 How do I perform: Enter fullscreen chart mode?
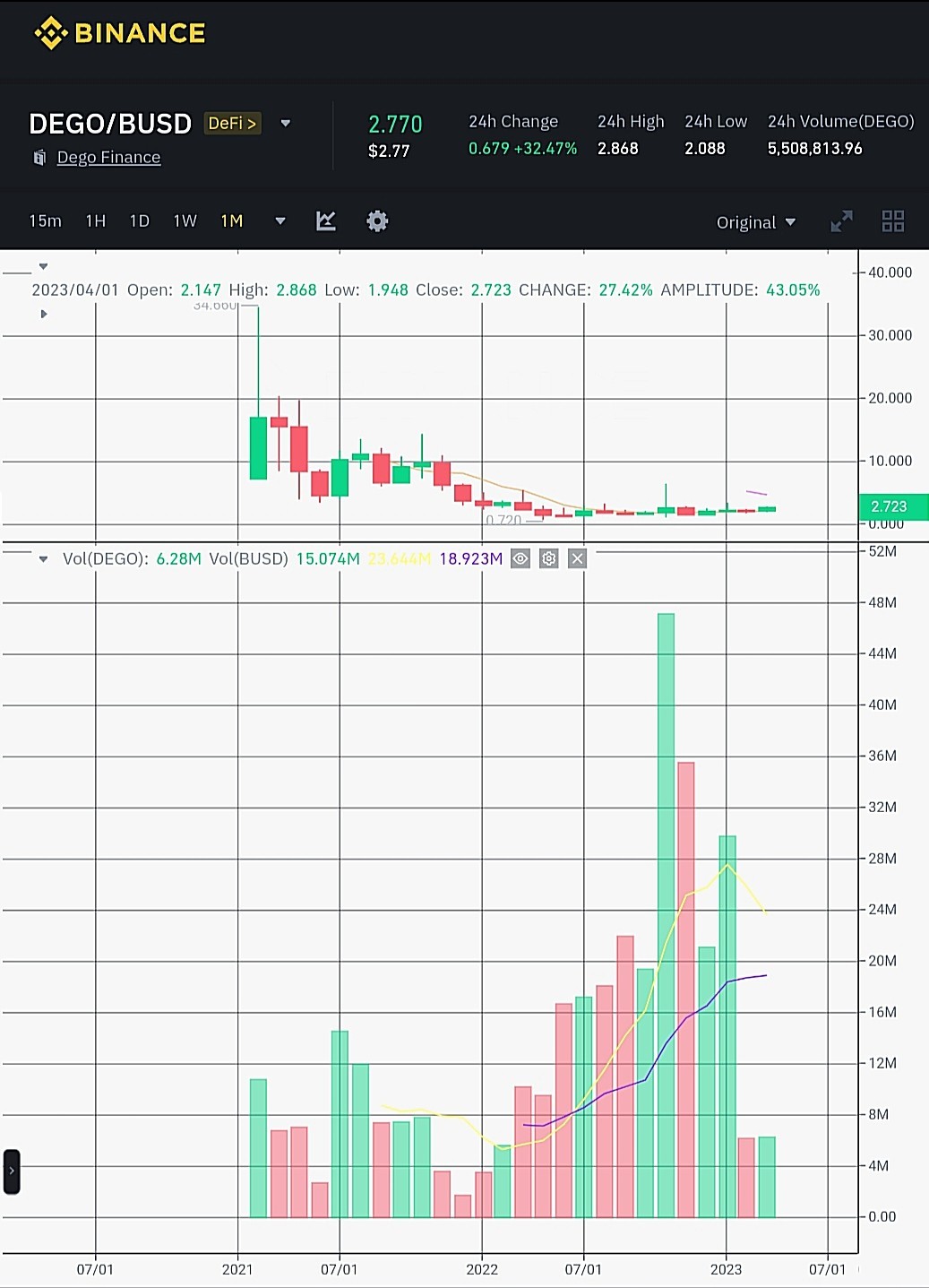coord(842,221)
